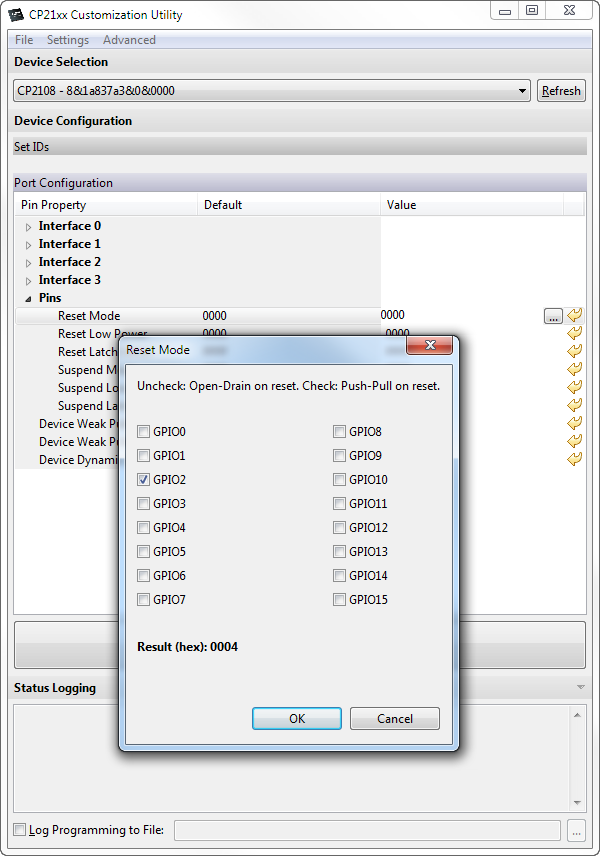Revert Reset Latch row arrow icon
Screen dimensions: 600x856
point(574,351)
